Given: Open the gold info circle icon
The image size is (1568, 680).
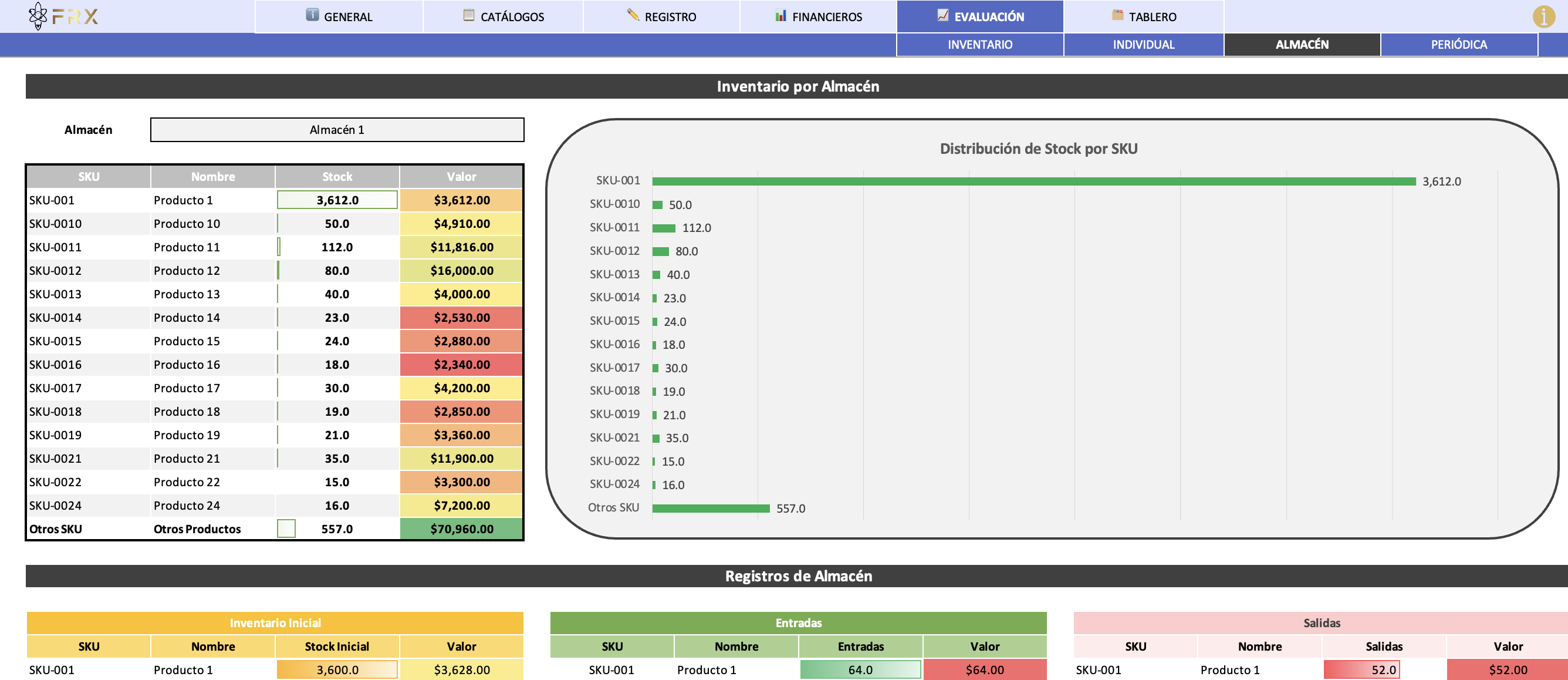Looking at the screenshot, I should pyautogui.click(x=1544, y=16).
